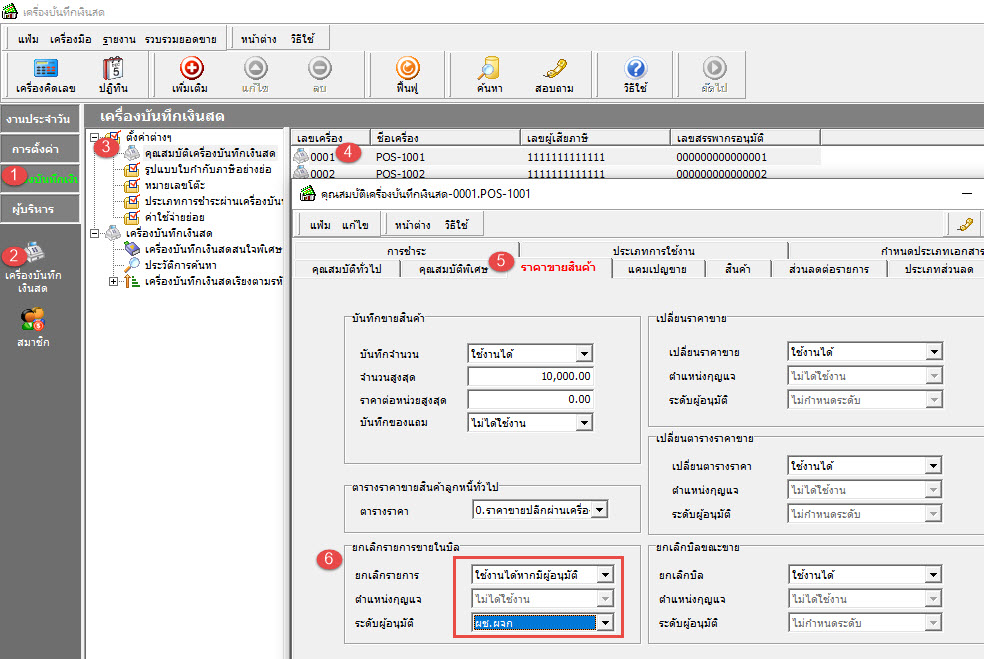
Task: Expand the เครื่องบันทึกเงินสดเรียงตาม tree node
Action: coord(113,282)
